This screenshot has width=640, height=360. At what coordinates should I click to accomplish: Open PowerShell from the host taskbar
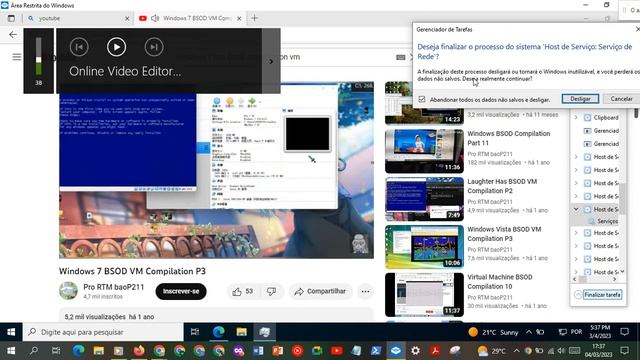pos(376,351)
